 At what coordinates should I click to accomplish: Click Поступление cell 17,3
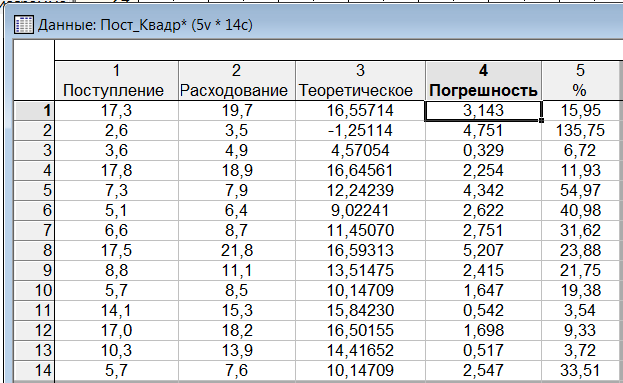[x=116, y=110]
